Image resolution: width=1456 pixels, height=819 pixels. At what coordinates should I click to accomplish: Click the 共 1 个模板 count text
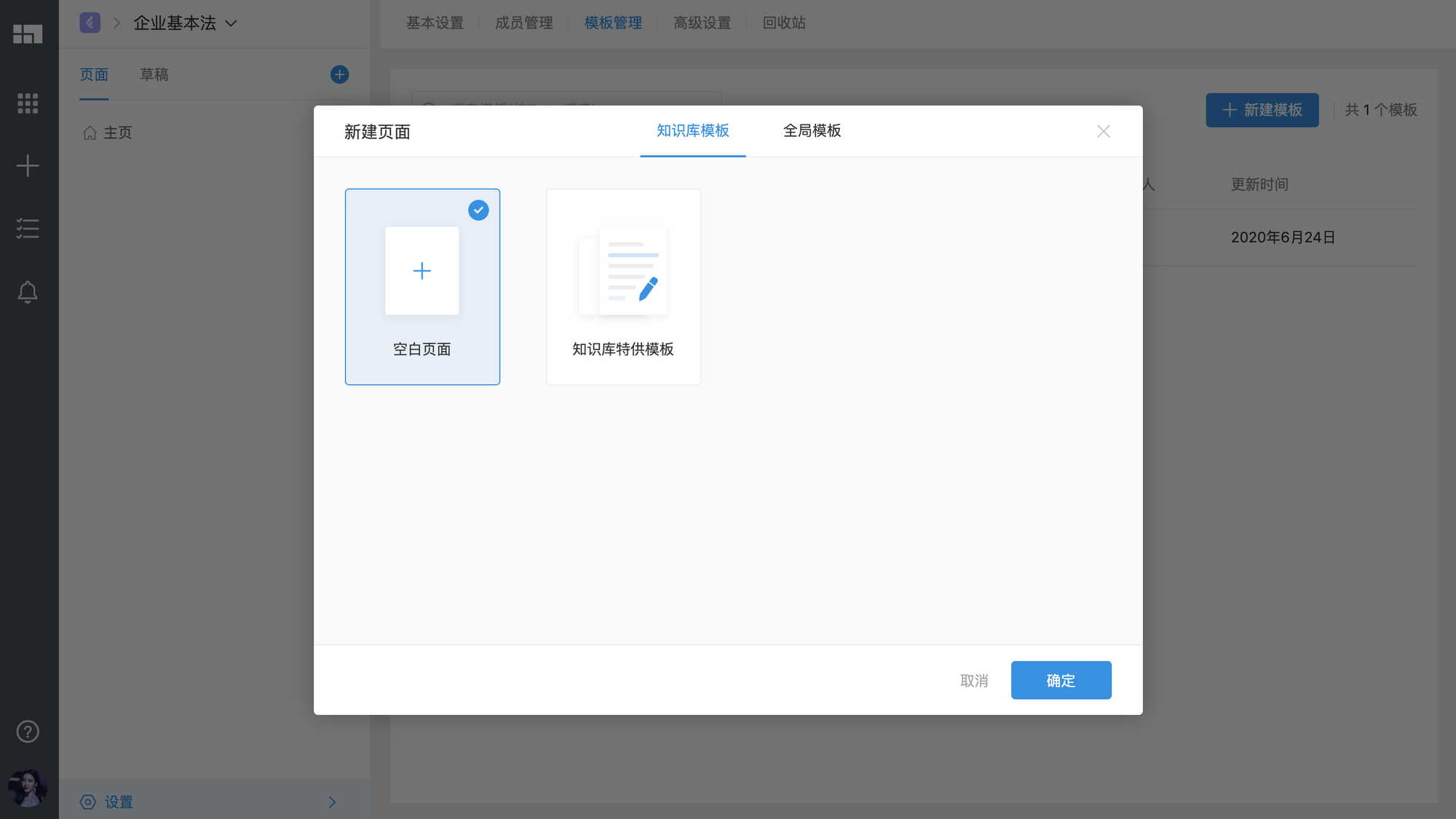pyautogui.click(x=1381, y=110)
